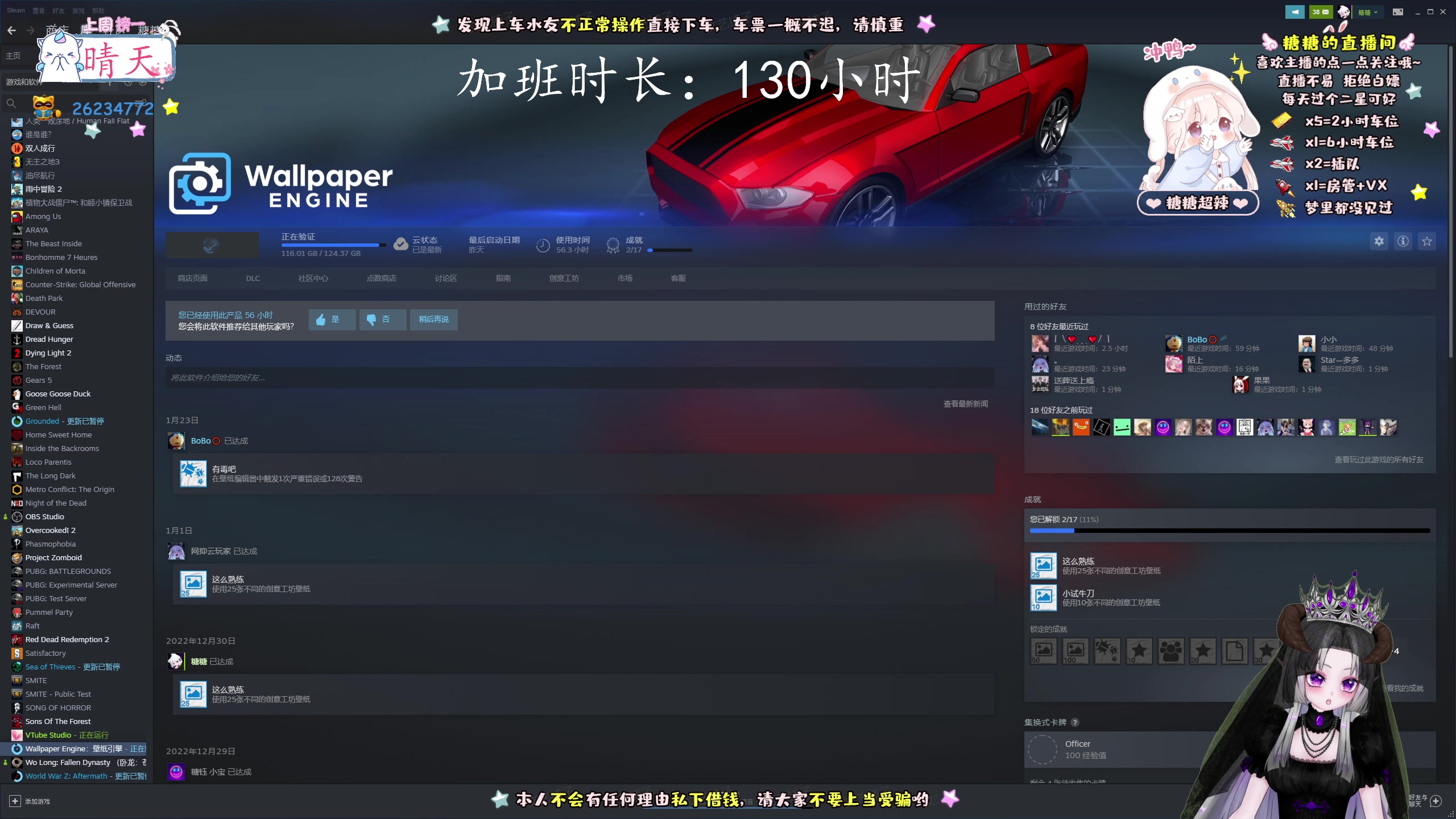1456x819 pixels.
Task: Click the info icon beside the gear
Action: [x=1403, y=241]
